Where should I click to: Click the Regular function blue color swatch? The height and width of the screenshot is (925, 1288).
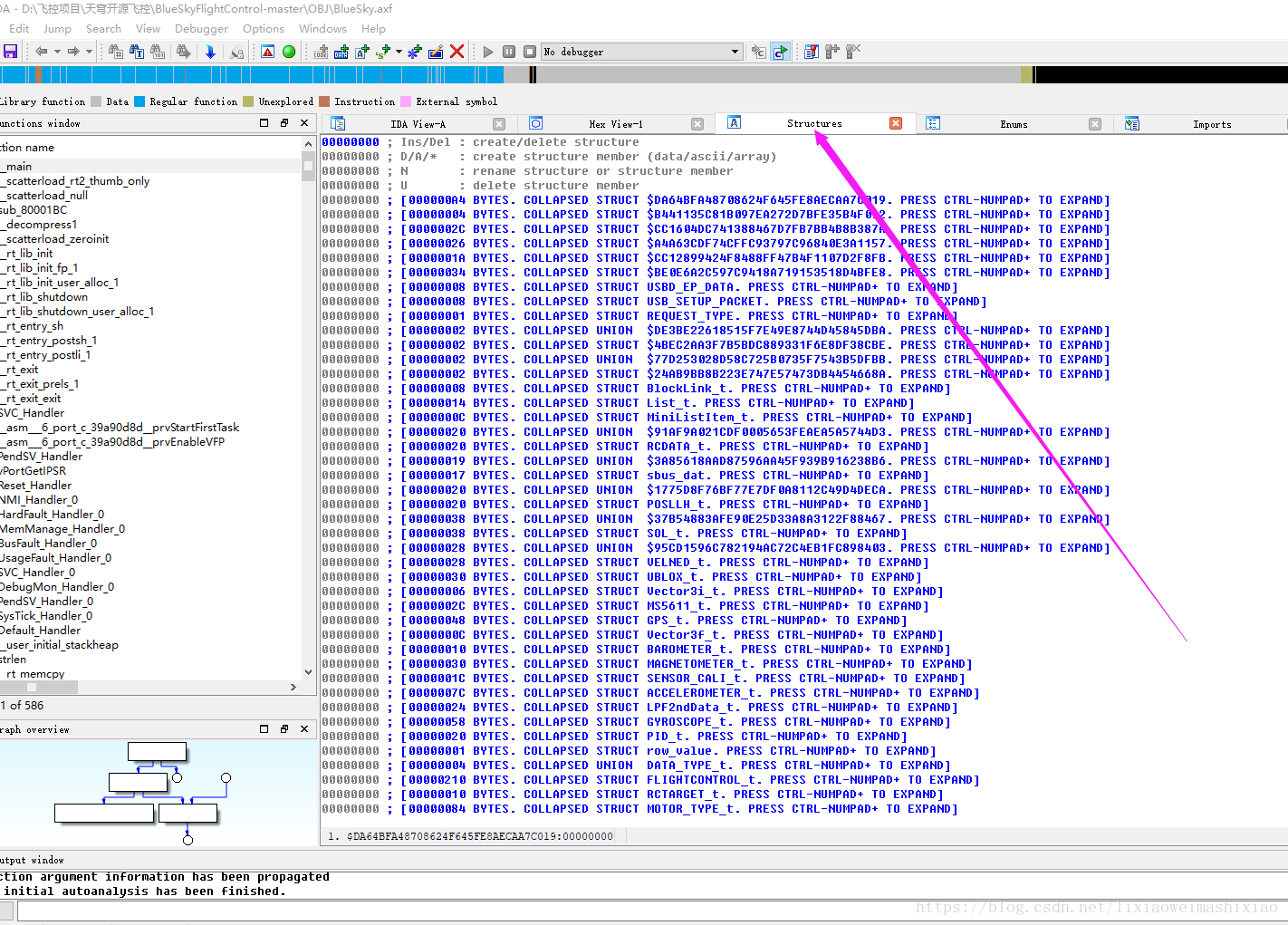point(139,101)
